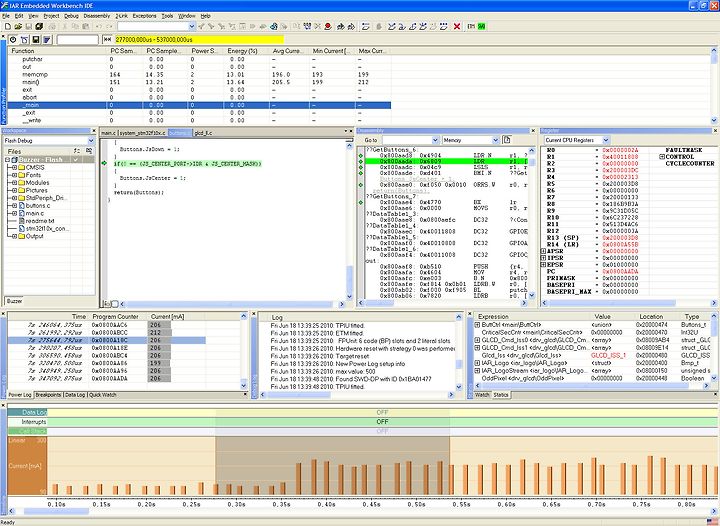The height and width of the screenshot is (526, 720).
Task: Toggle the Call Stack timeline row
Action: [27, 431]
